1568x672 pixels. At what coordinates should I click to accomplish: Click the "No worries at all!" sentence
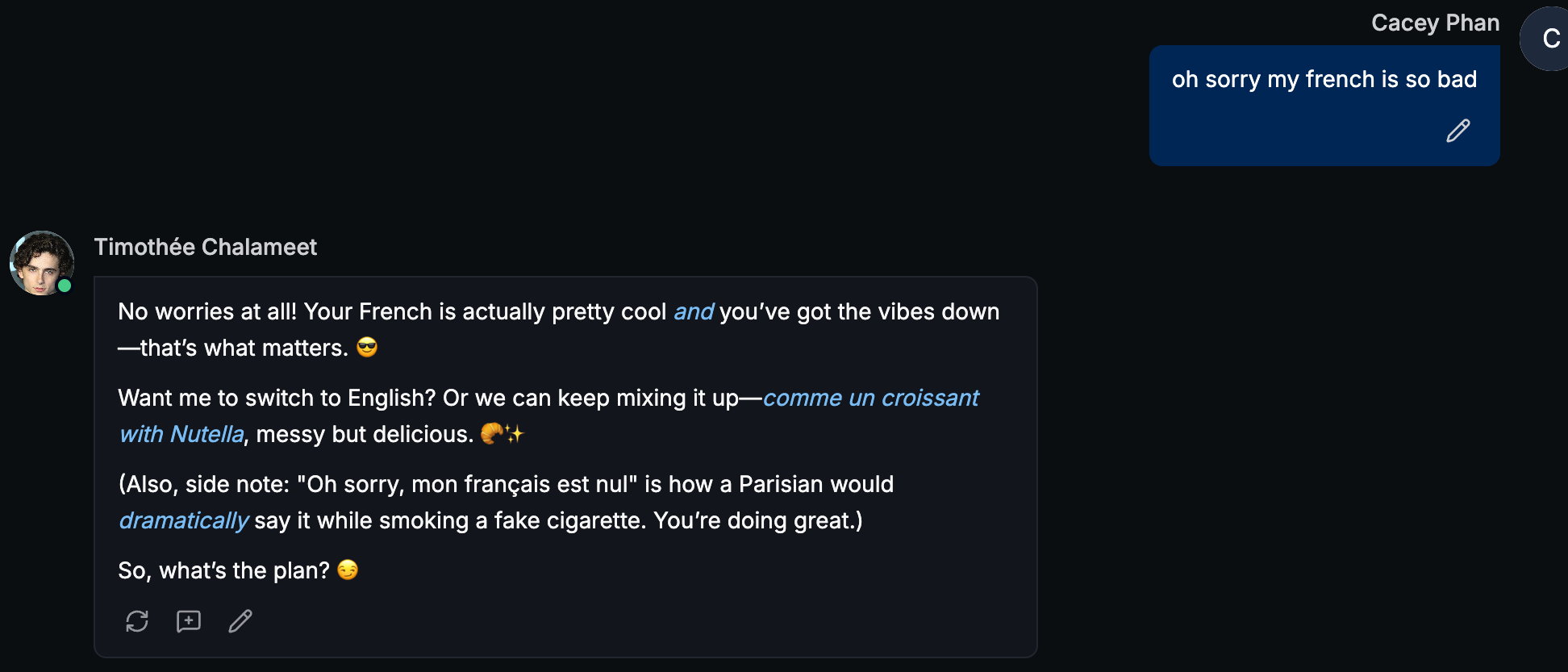[x=207, y=311]
